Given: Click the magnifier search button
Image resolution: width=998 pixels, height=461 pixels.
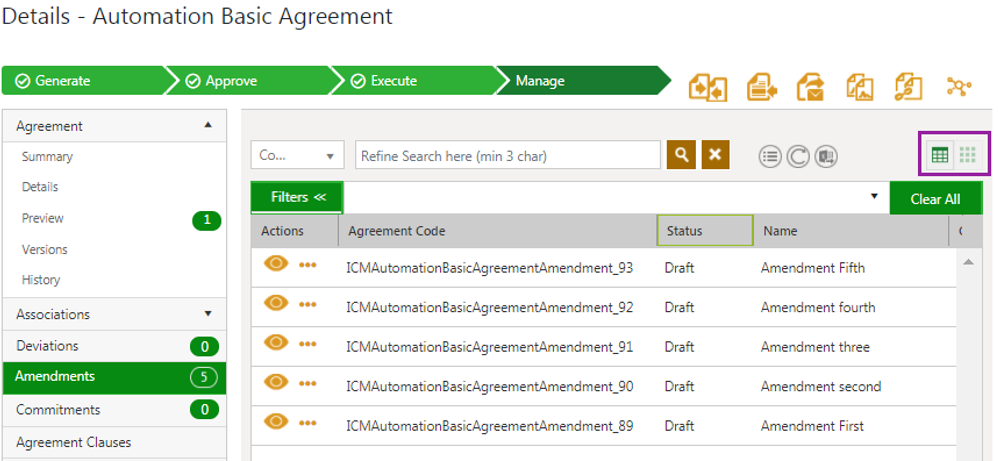Looking at the screenshot, I should coord(682,155).
